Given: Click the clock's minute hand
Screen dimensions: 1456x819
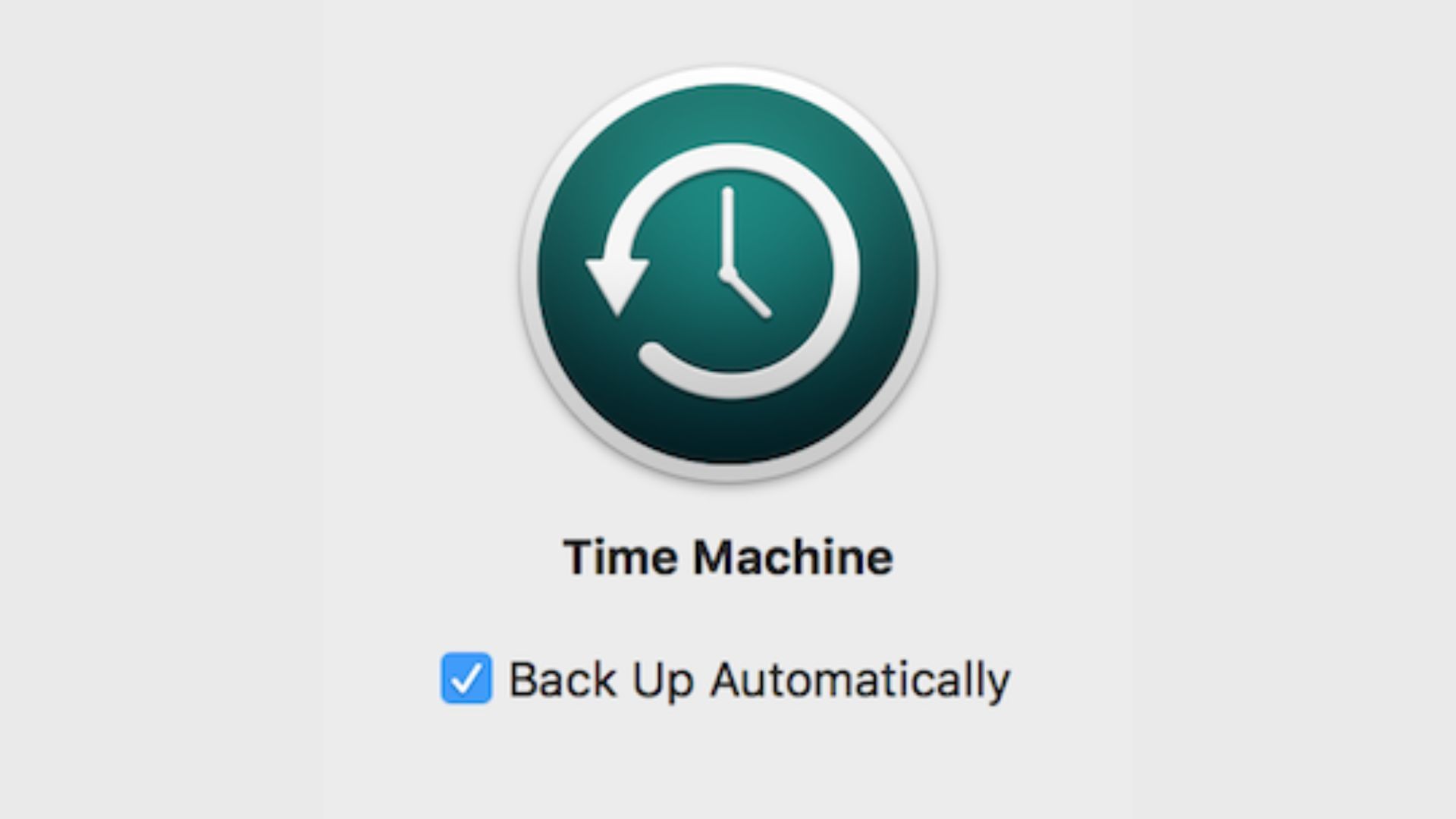Looking at the screenshot, I should click(728, 229).
